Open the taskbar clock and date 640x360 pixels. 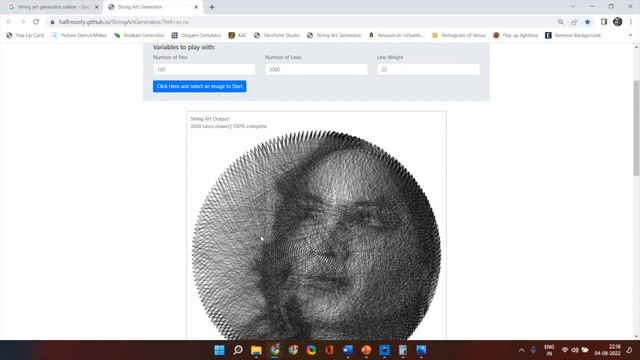click(x=608, y=350)
